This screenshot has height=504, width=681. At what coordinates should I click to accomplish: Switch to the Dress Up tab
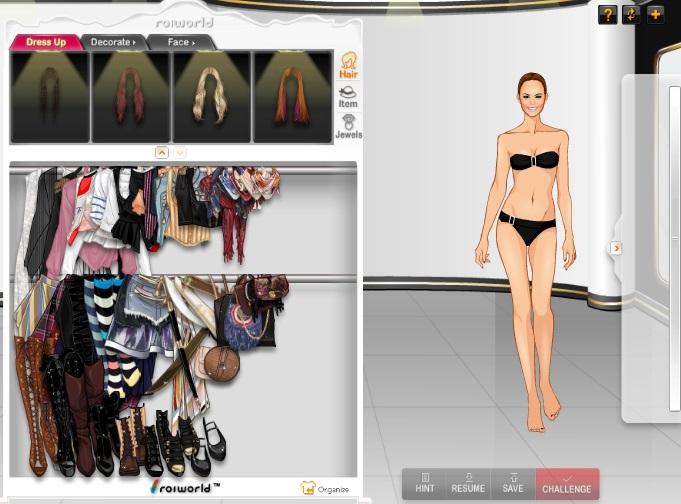click(x=45, y=42)
